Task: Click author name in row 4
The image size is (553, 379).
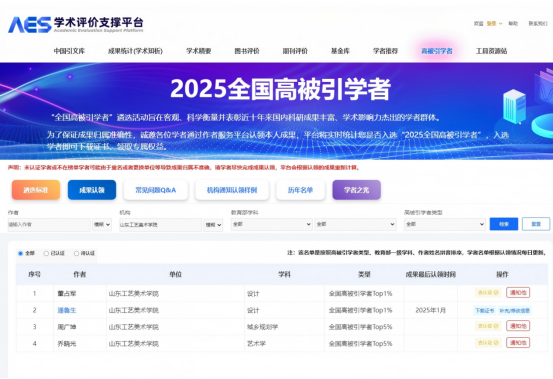Action: click(67, 343)
